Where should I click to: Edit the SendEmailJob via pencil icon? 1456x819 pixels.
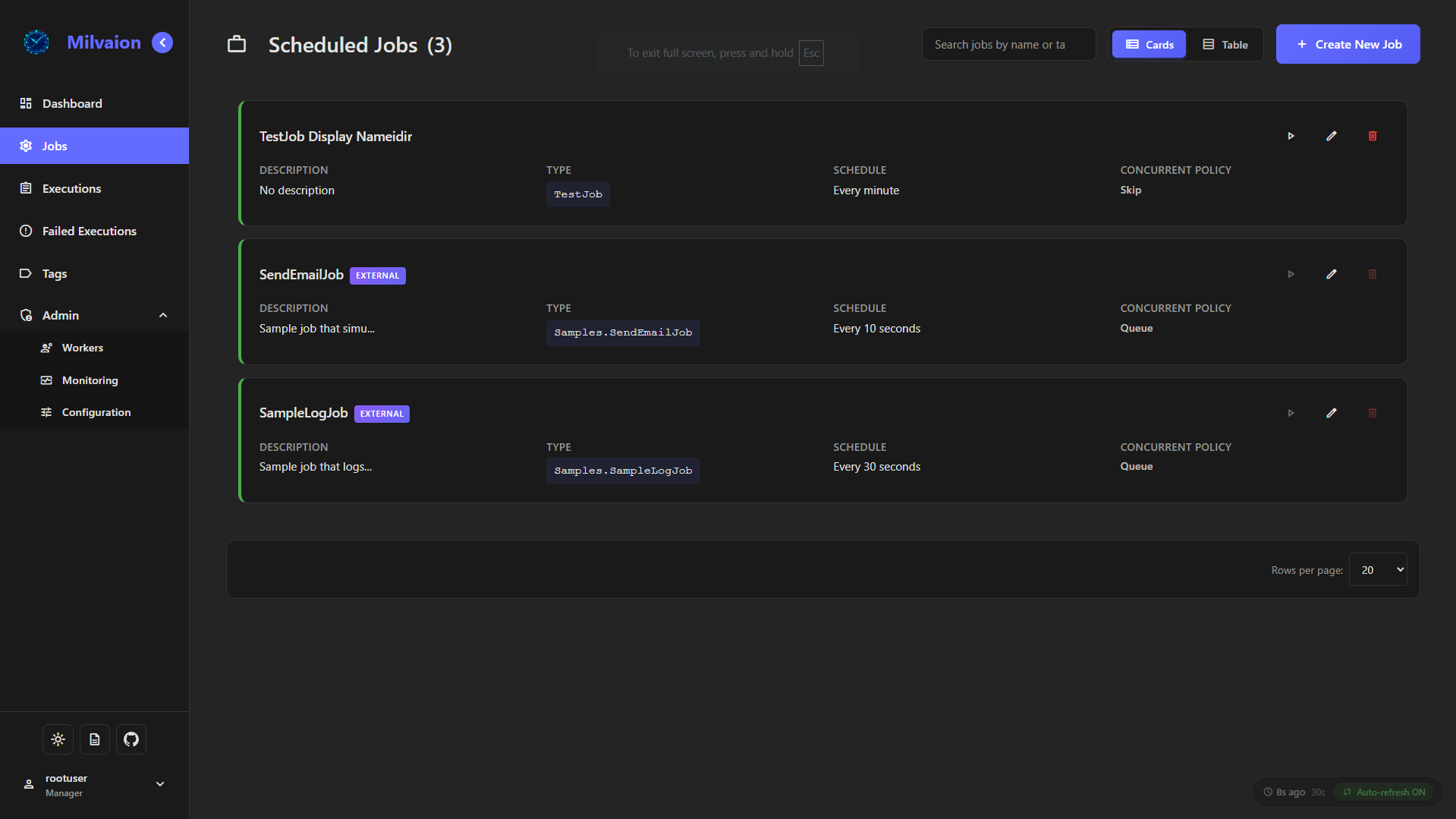point(1332,274)
